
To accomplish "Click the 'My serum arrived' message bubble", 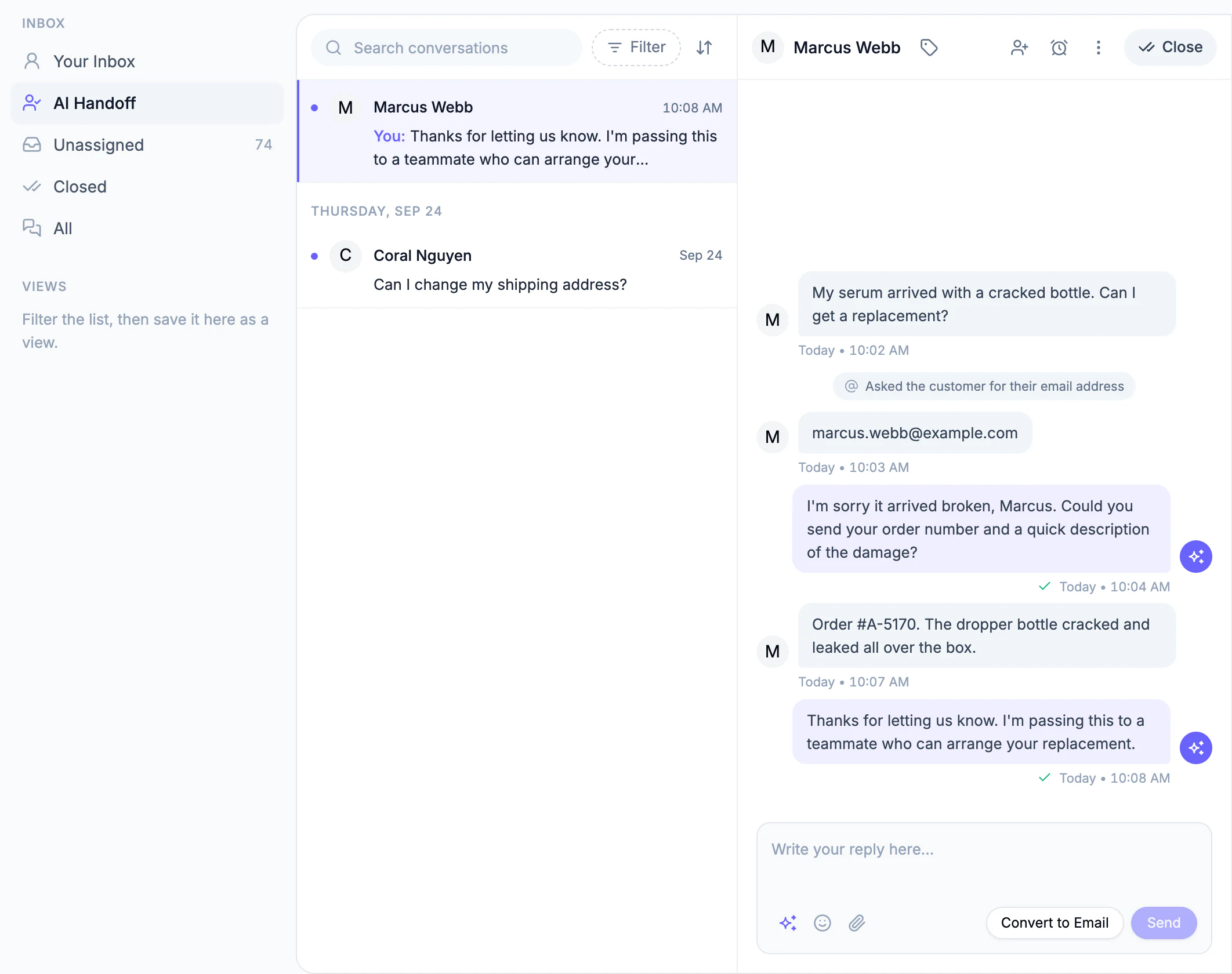I will click(987, 304).
